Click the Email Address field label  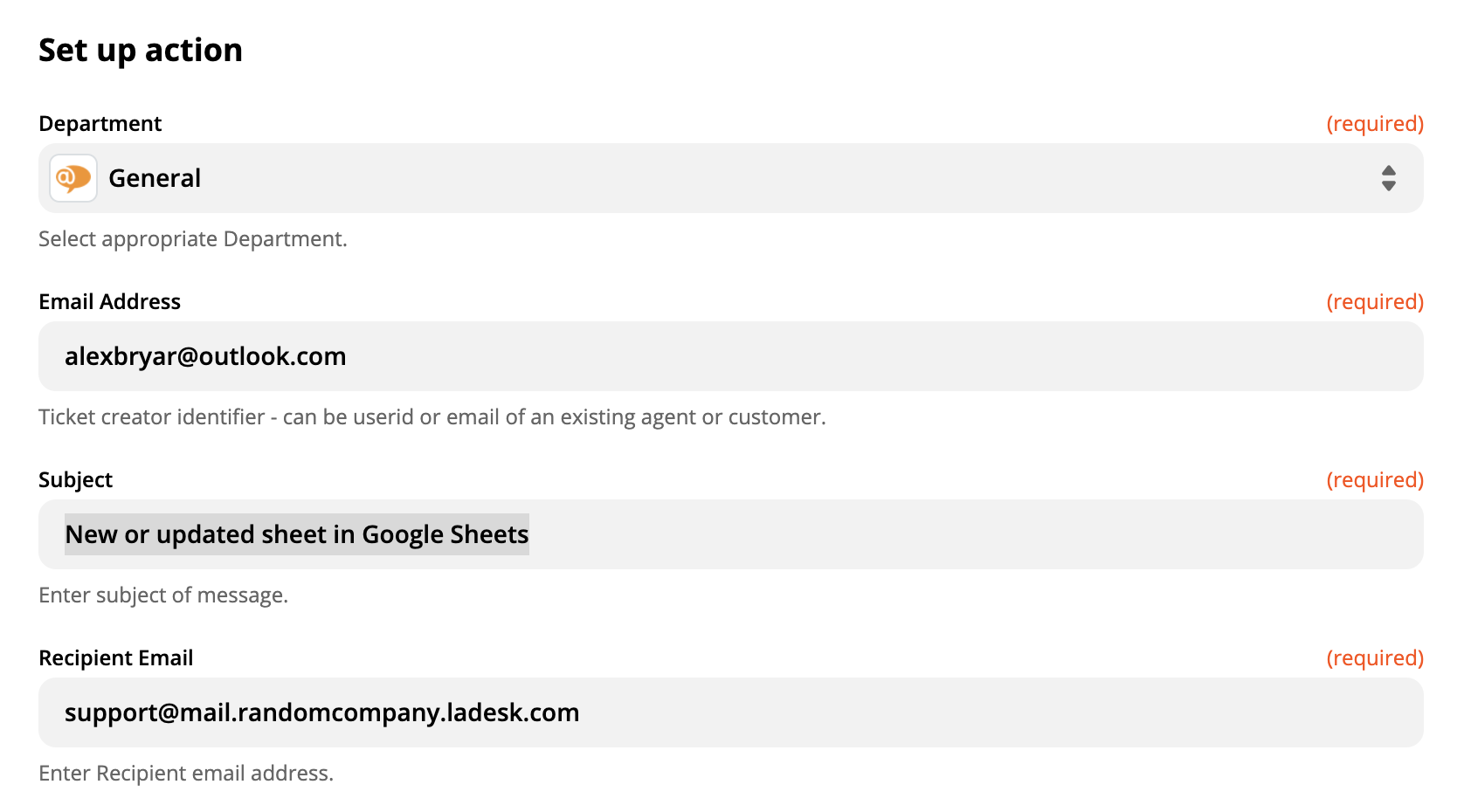click(x=109, y=301)
